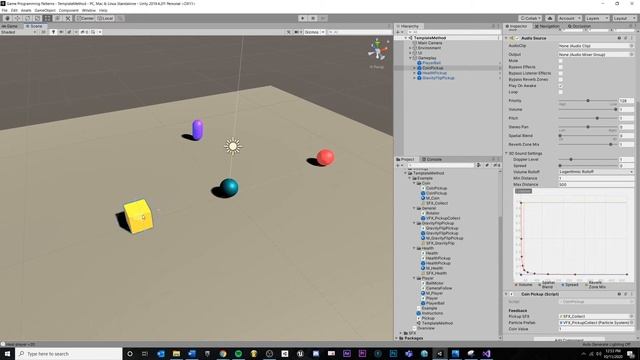Open custom editor tools button
The width and height of the screenshot is (640, 360).
[x=68, y=18]
